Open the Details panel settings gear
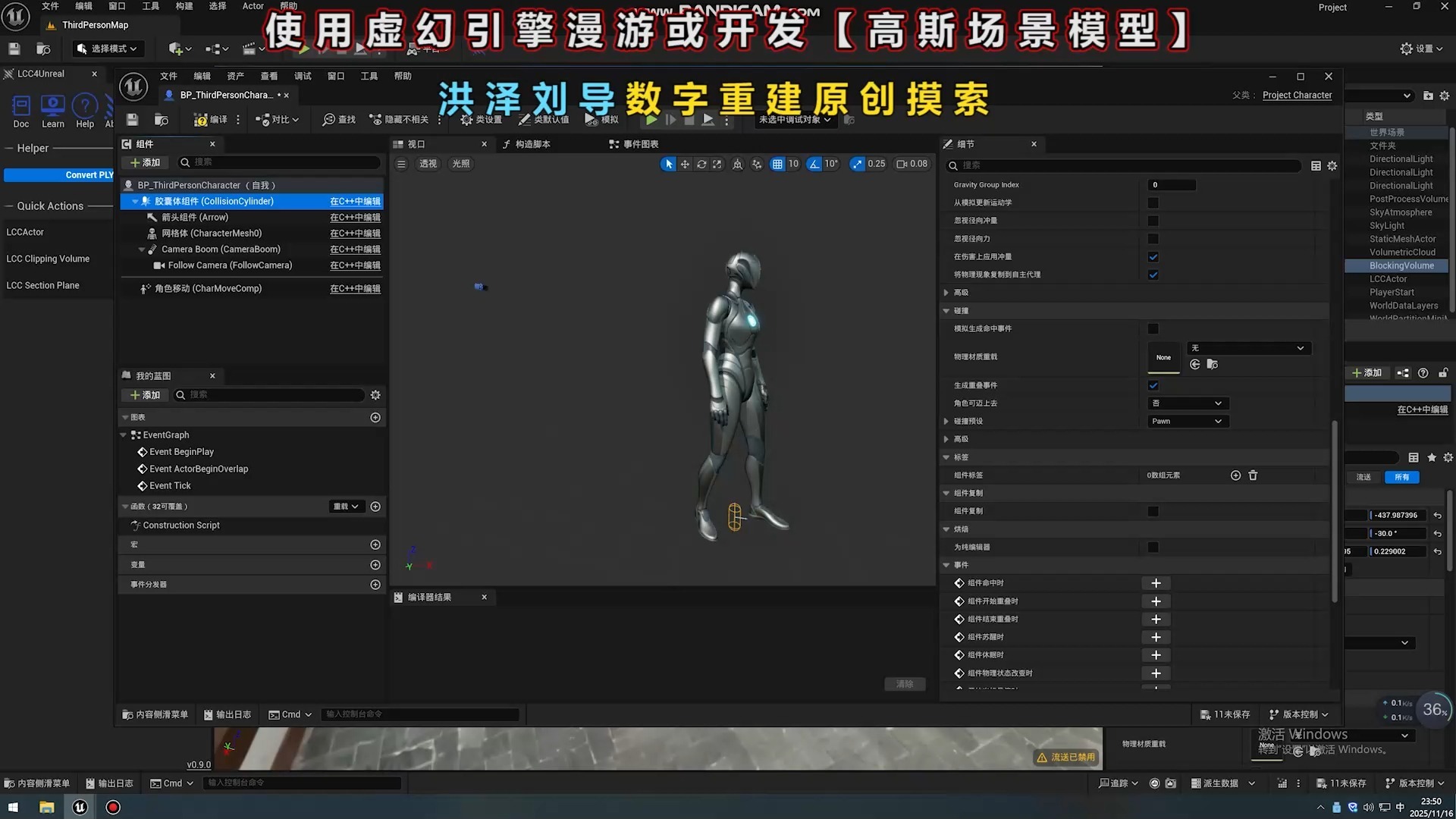Image resolution: width=1456 pixels, height=819 pixels. 1332,166
